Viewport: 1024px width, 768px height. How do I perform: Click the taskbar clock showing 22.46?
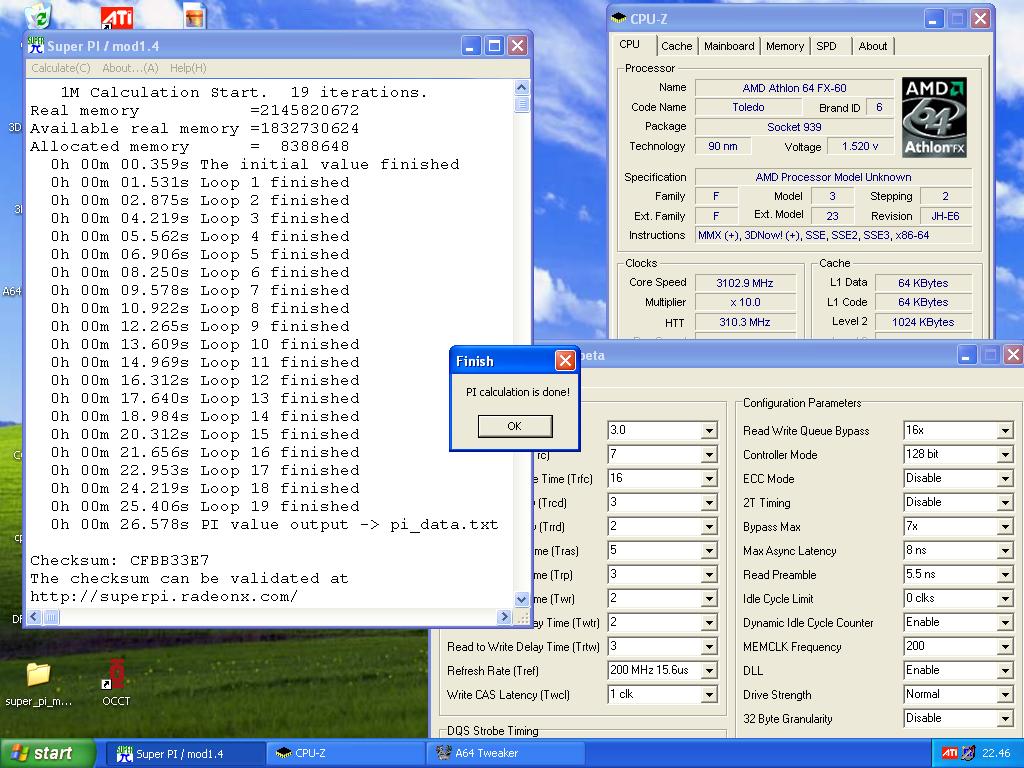pos(996,753)
